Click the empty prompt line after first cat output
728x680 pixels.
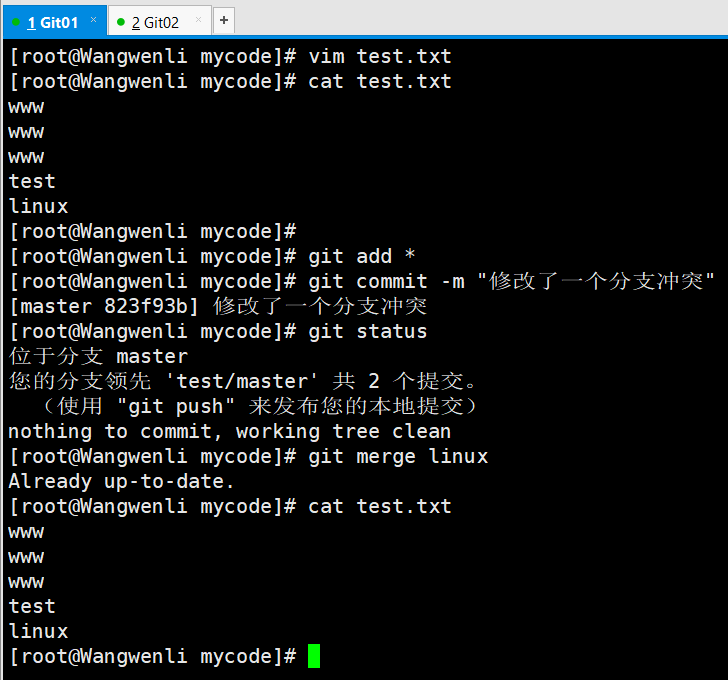pyautogui.click(x=153, y=231)
